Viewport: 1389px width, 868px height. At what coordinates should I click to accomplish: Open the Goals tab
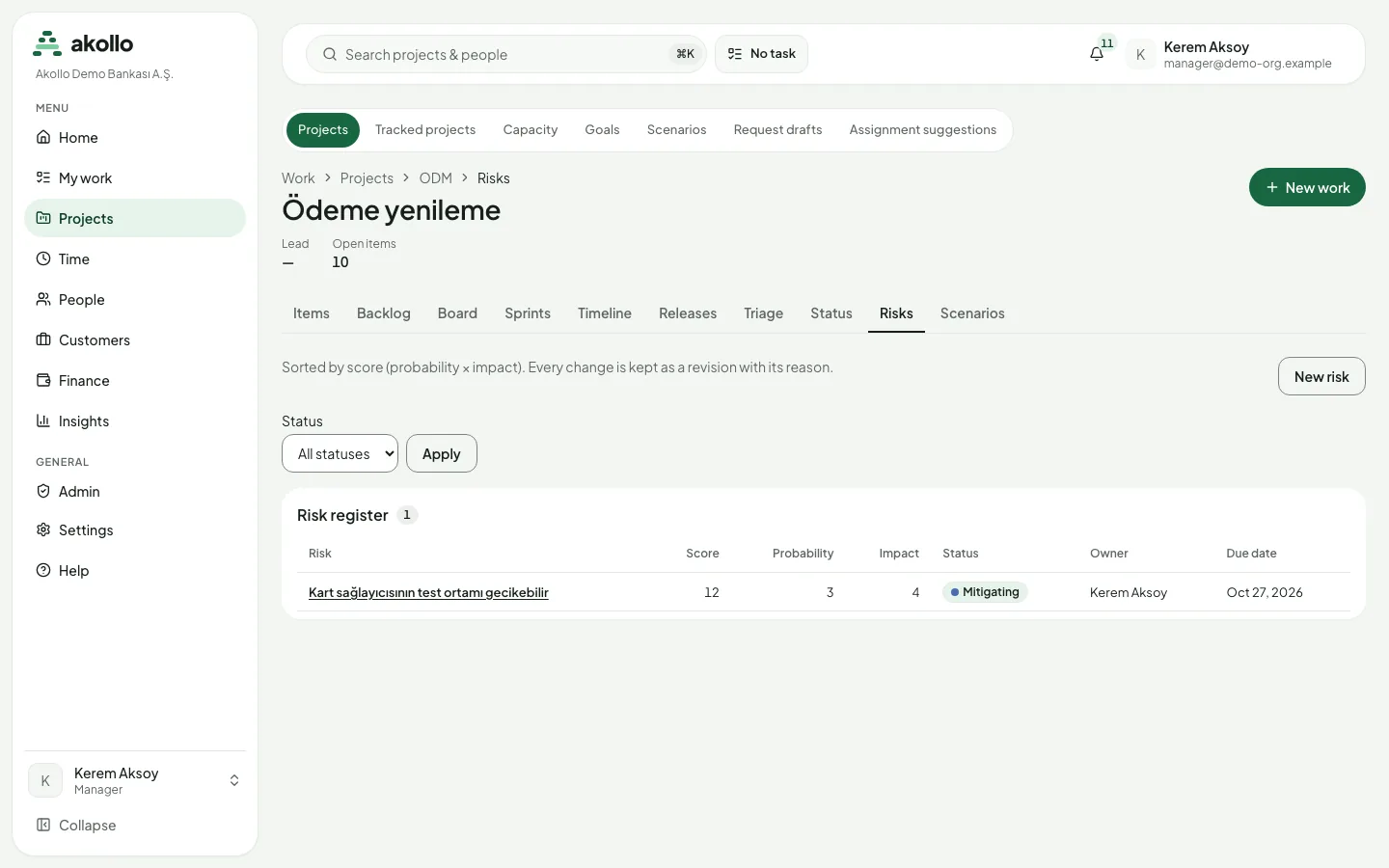[602, 130]
